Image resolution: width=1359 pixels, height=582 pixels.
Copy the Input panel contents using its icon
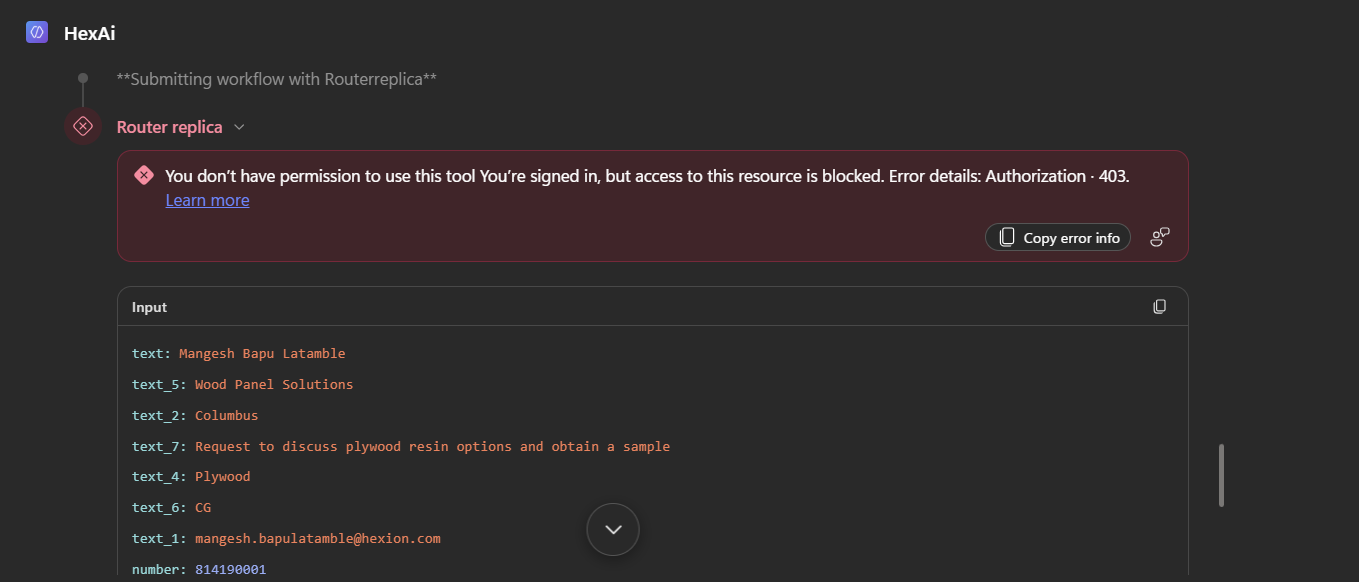click(x=1160, y=306)
